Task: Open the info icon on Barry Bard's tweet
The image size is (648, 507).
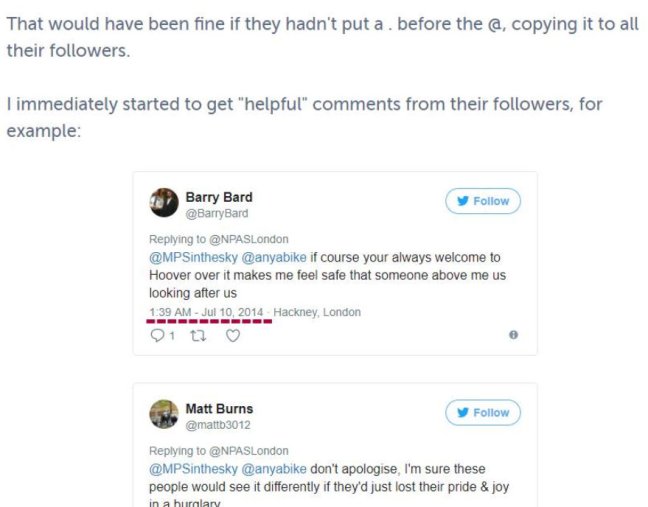Action: [513, 336]
